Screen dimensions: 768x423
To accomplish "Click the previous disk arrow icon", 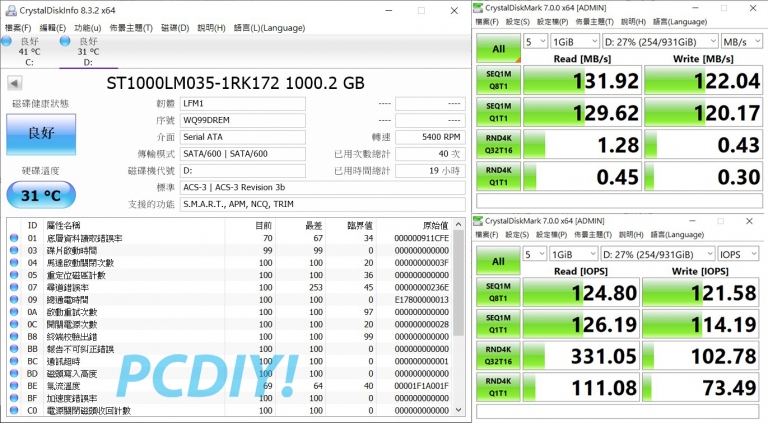I will tap(15, 83).
